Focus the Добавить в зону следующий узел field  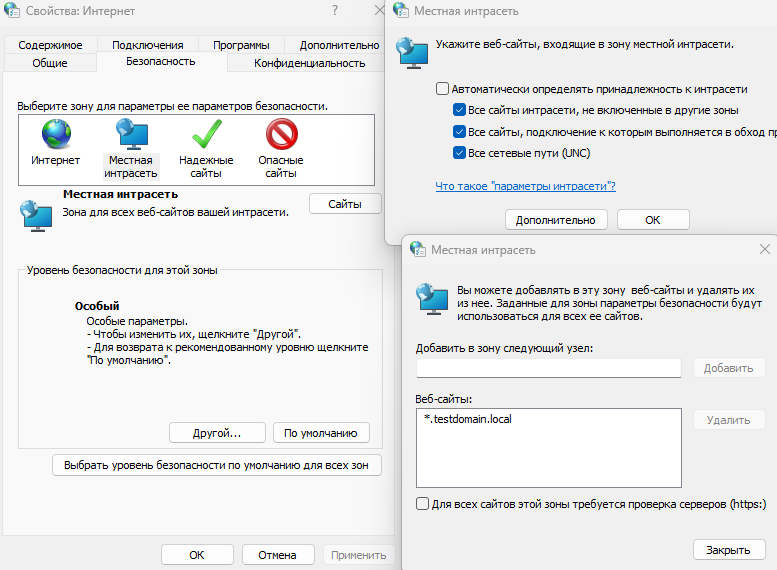coord(549,368)
